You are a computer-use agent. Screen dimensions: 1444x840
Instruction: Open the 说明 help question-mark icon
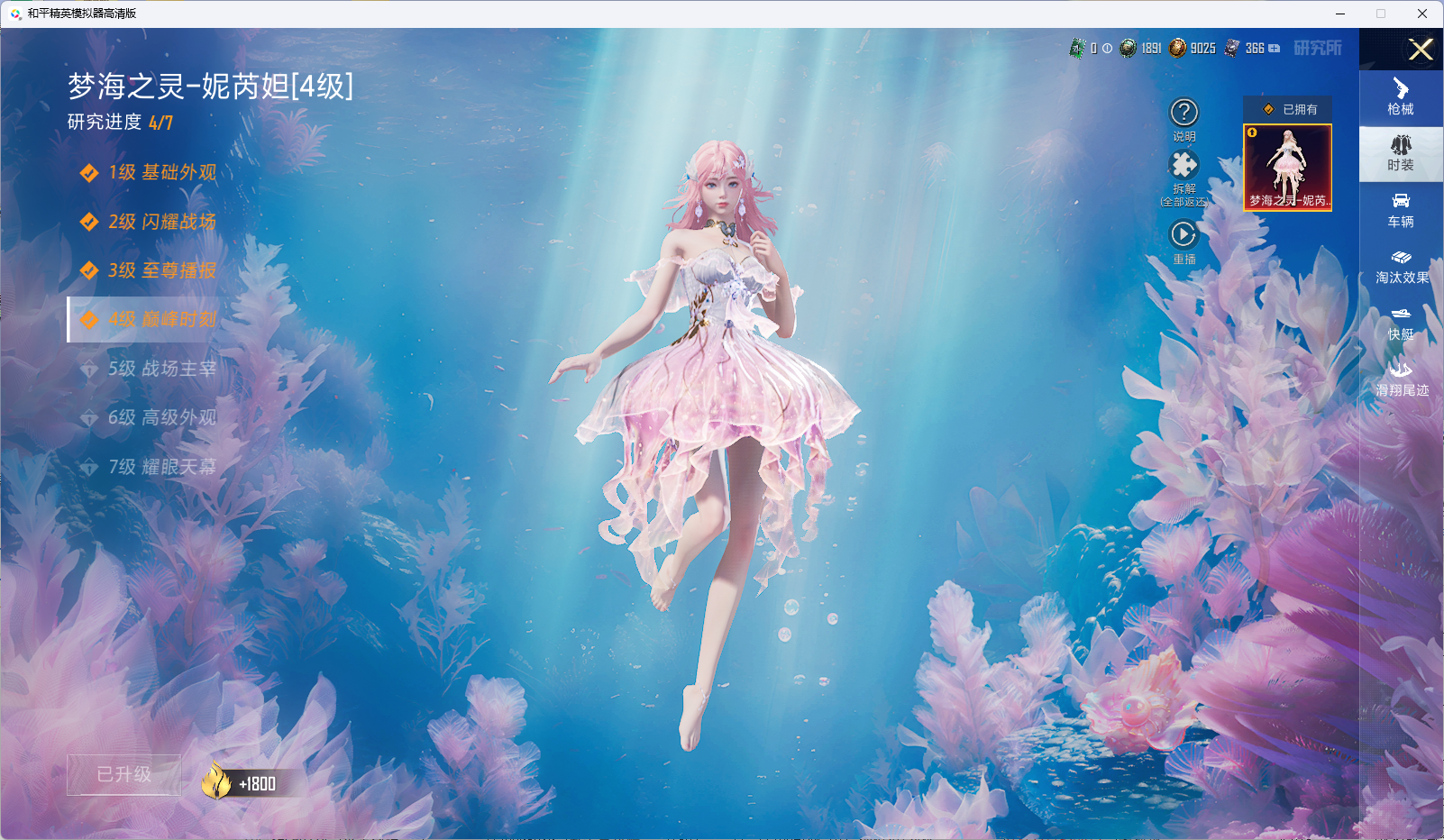[x=1184, y=114]
